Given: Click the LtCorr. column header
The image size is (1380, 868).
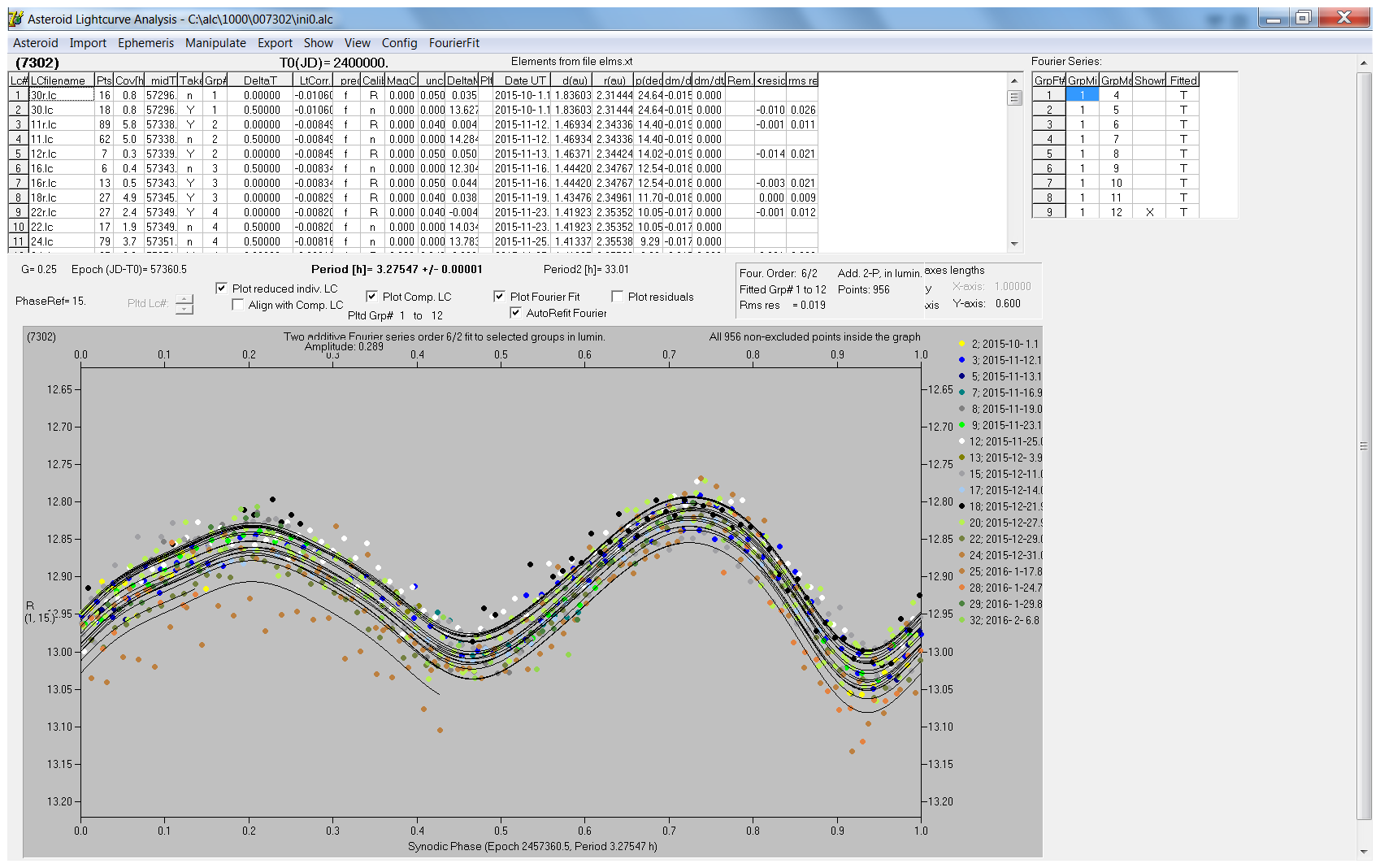Looking at the screenshot, I should point(314,80).
